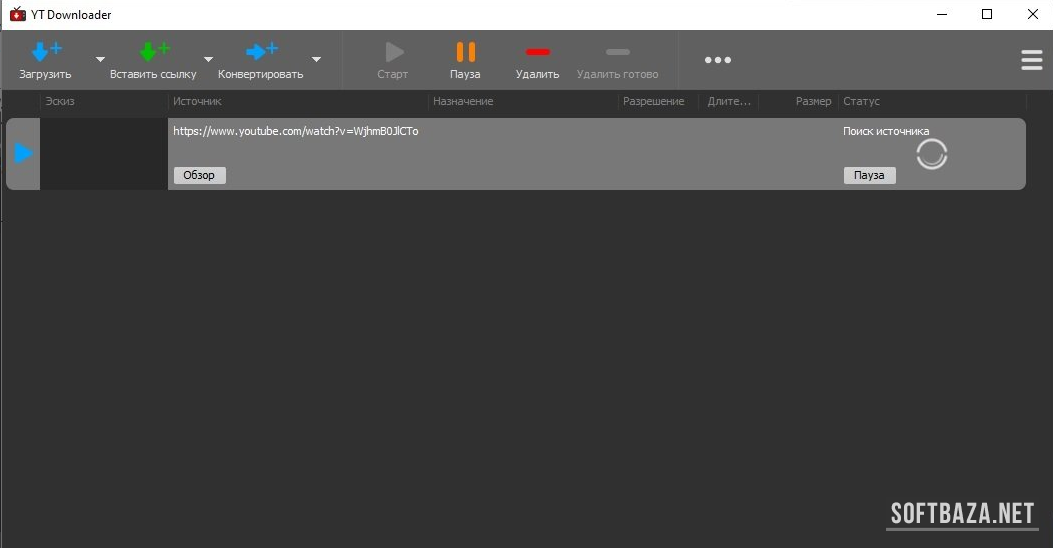The height and width of the screenshot is (548, 1053).
Task: Click the green Вставить ссылку icon
Action: point(153,52)
